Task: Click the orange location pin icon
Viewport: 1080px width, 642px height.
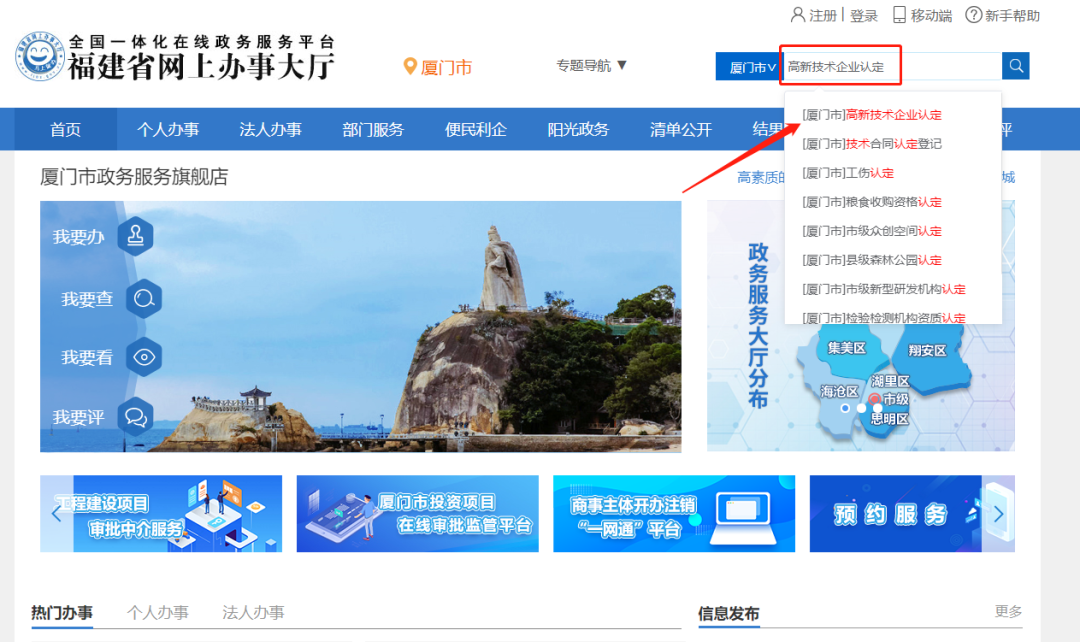Action: click(409, 67)
